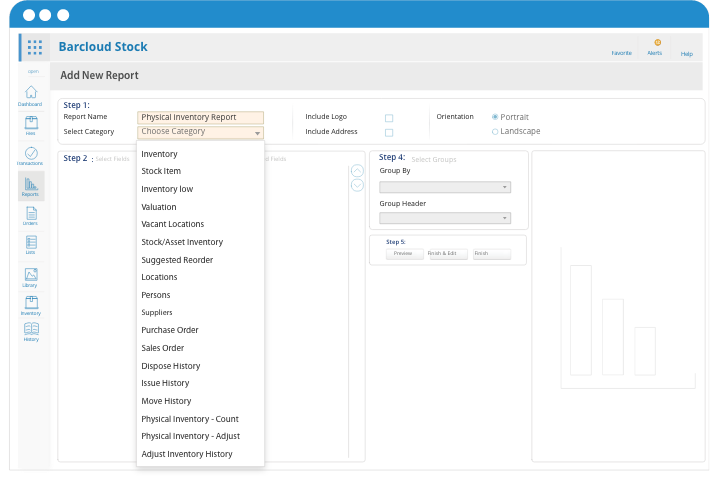Click the Alerts notification badge icon

(x=657, y=43)
